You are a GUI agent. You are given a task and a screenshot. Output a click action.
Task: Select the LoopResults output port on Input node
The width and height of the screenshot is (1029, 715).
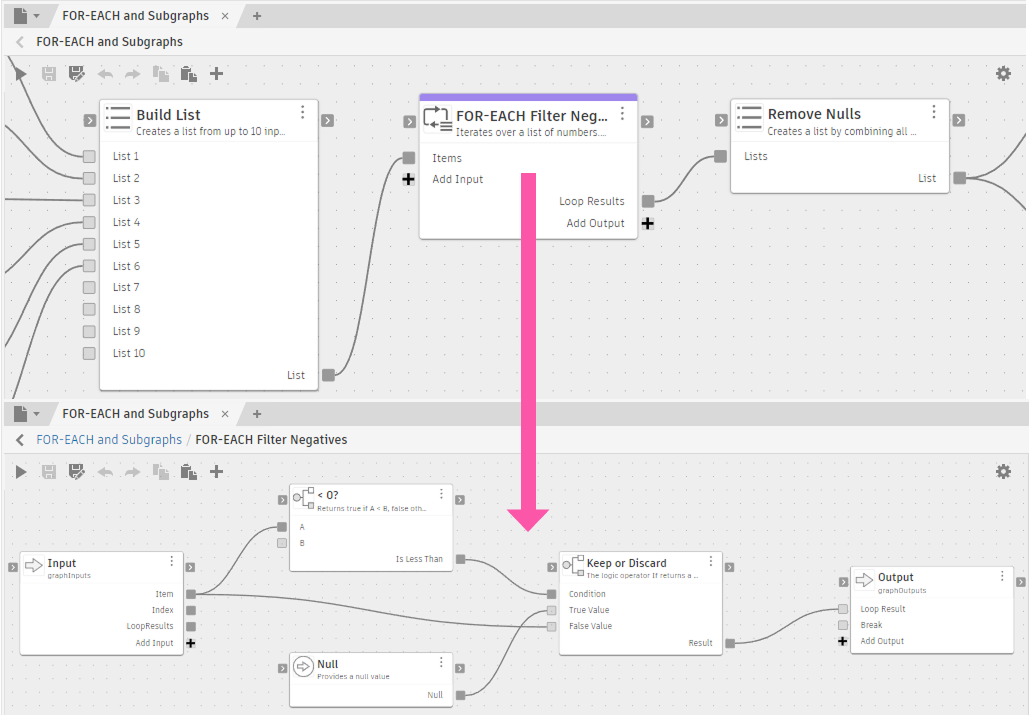pyautogui.click(x=190, y=626)
